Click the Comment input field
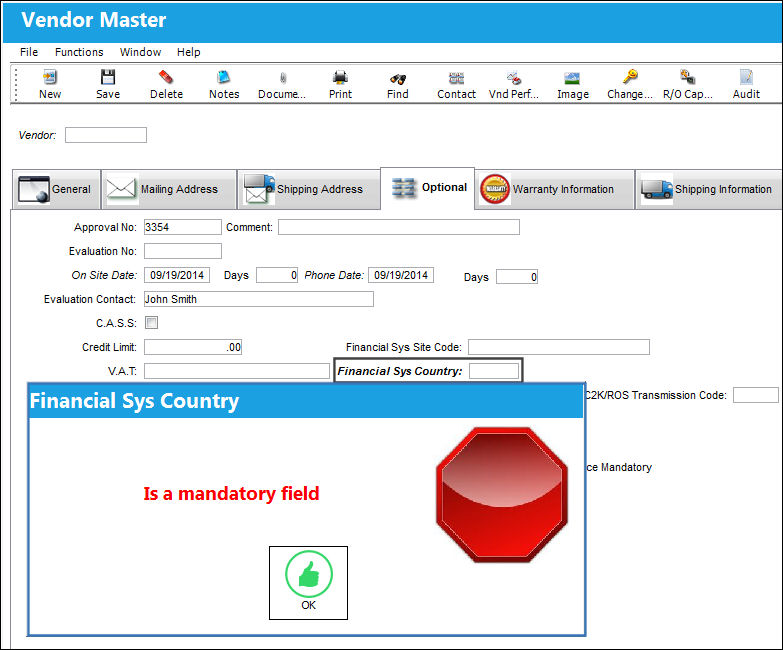Image resolution: width=783 pixels, height=650 pixels. pos(398,227)
